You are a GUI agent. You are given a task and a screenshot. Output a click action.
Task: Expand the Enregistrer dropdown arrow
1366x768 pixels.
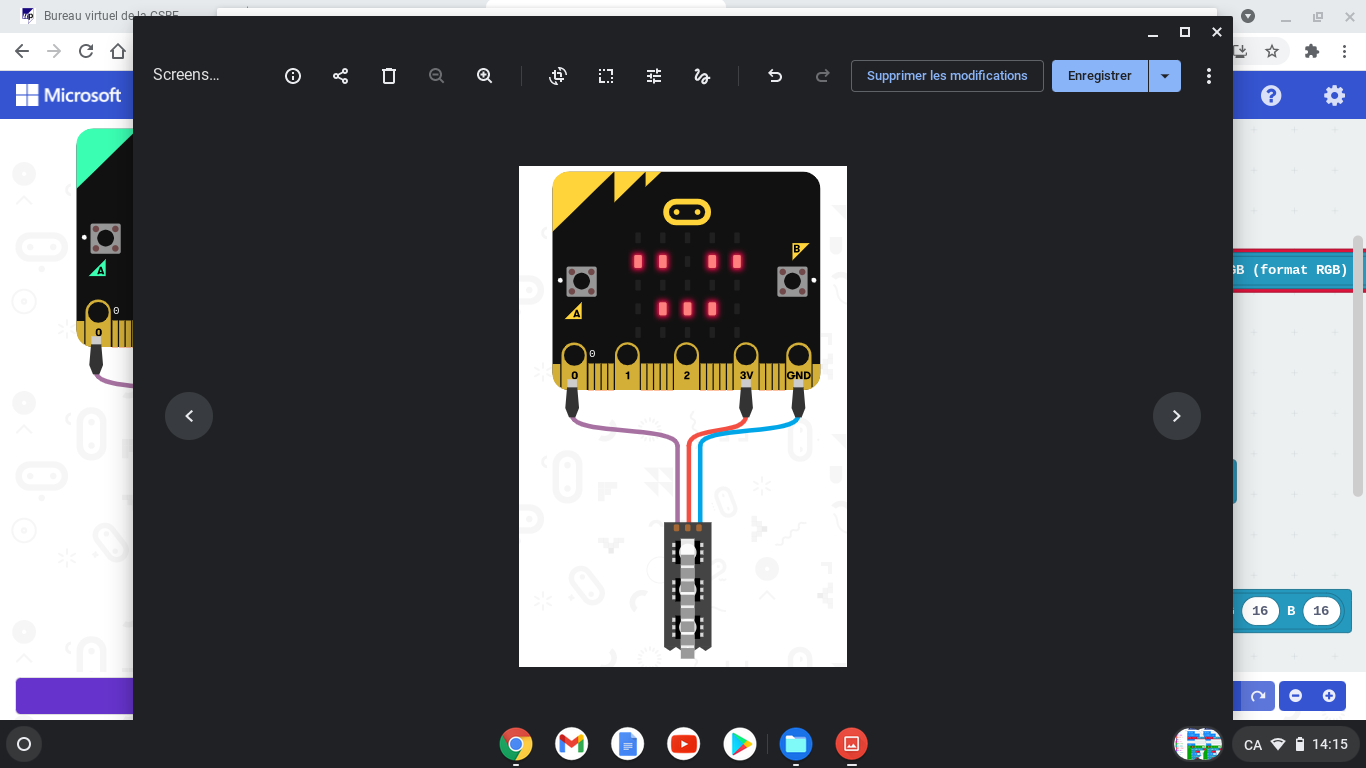click(1165, 76)
